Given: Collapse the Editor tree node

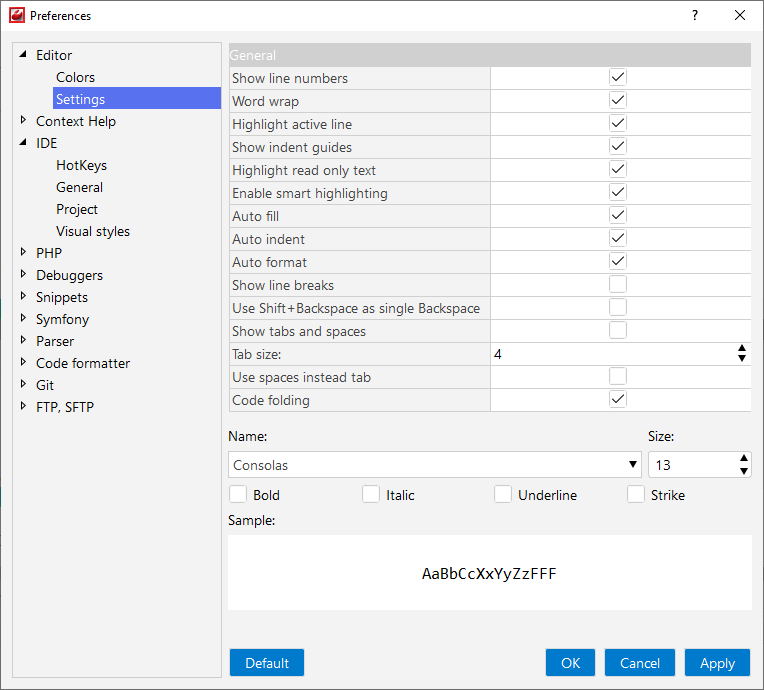Looking at the screenshot, I should 23,55.
